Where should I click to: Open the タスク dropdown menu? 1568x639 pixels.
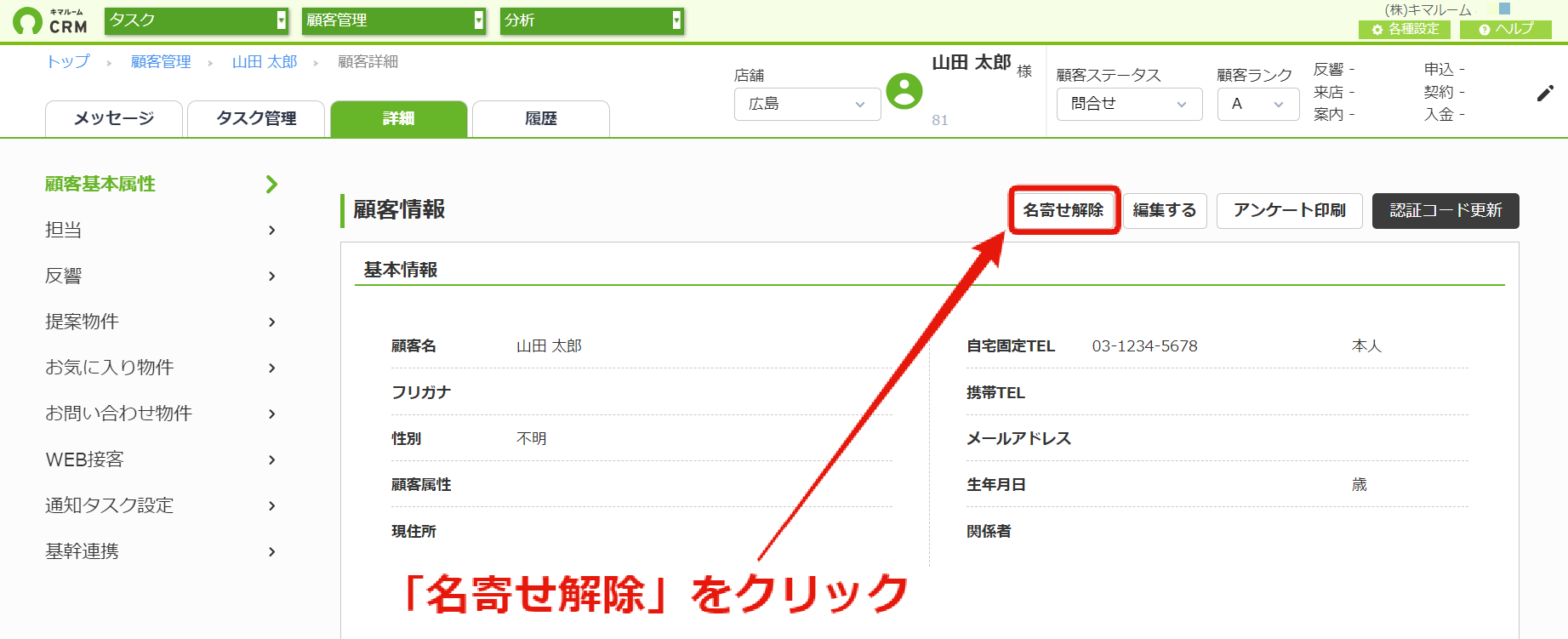(x=197, y=20)
